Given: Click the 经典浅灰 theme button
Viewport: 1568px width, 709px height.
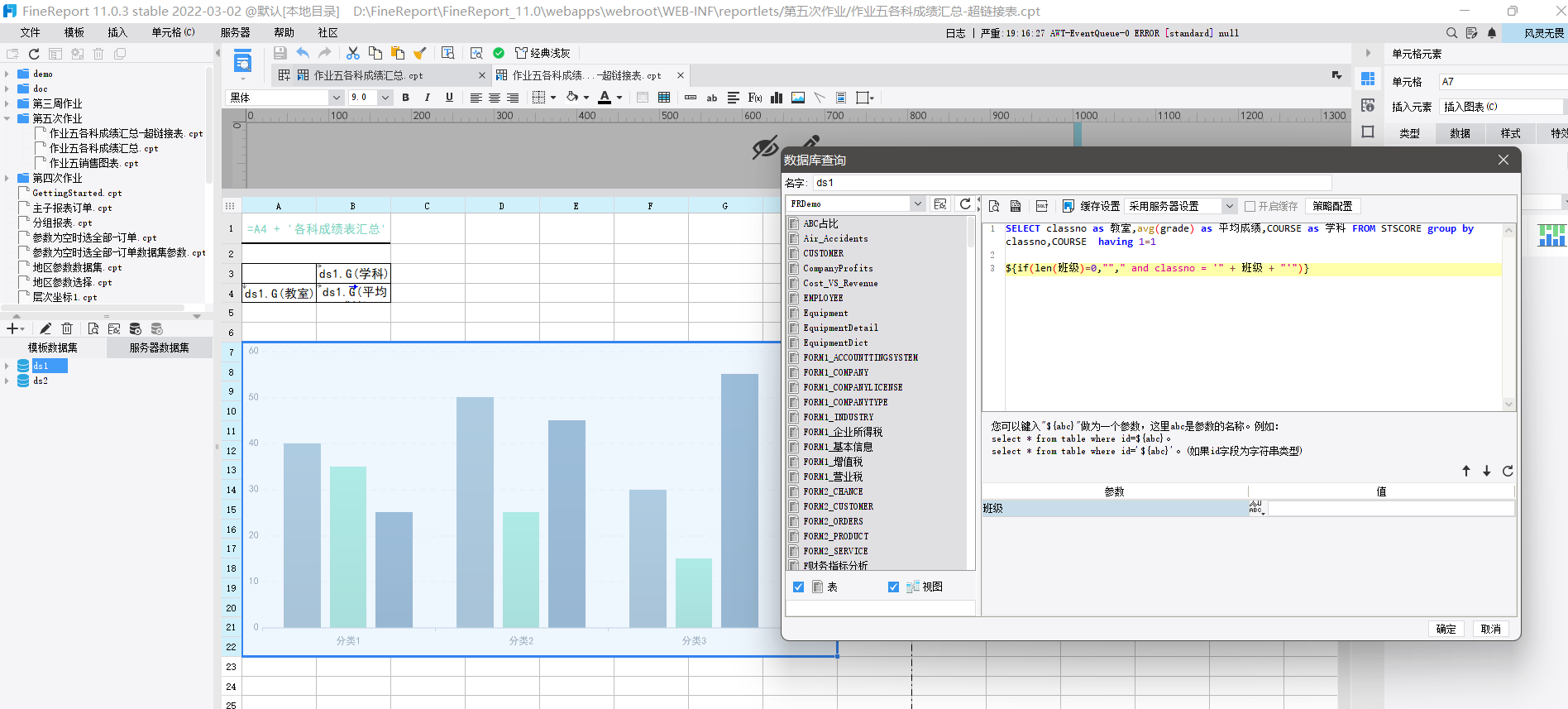Looking at the screenshot, I should pos(543,53).
